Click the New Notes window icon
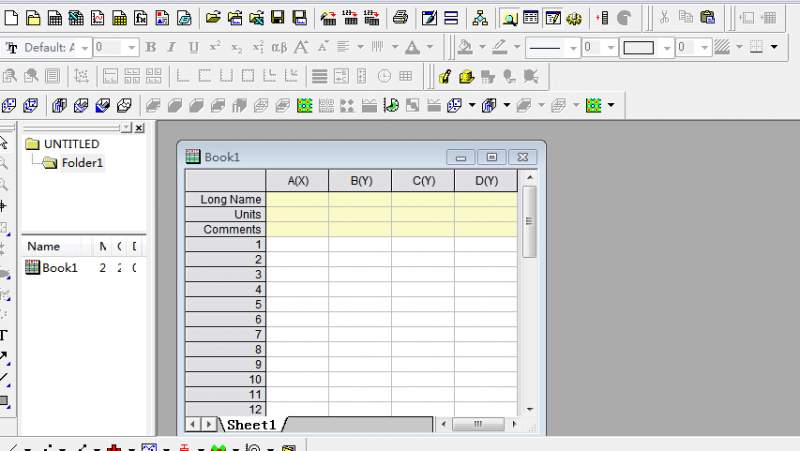 pos(184,18)
